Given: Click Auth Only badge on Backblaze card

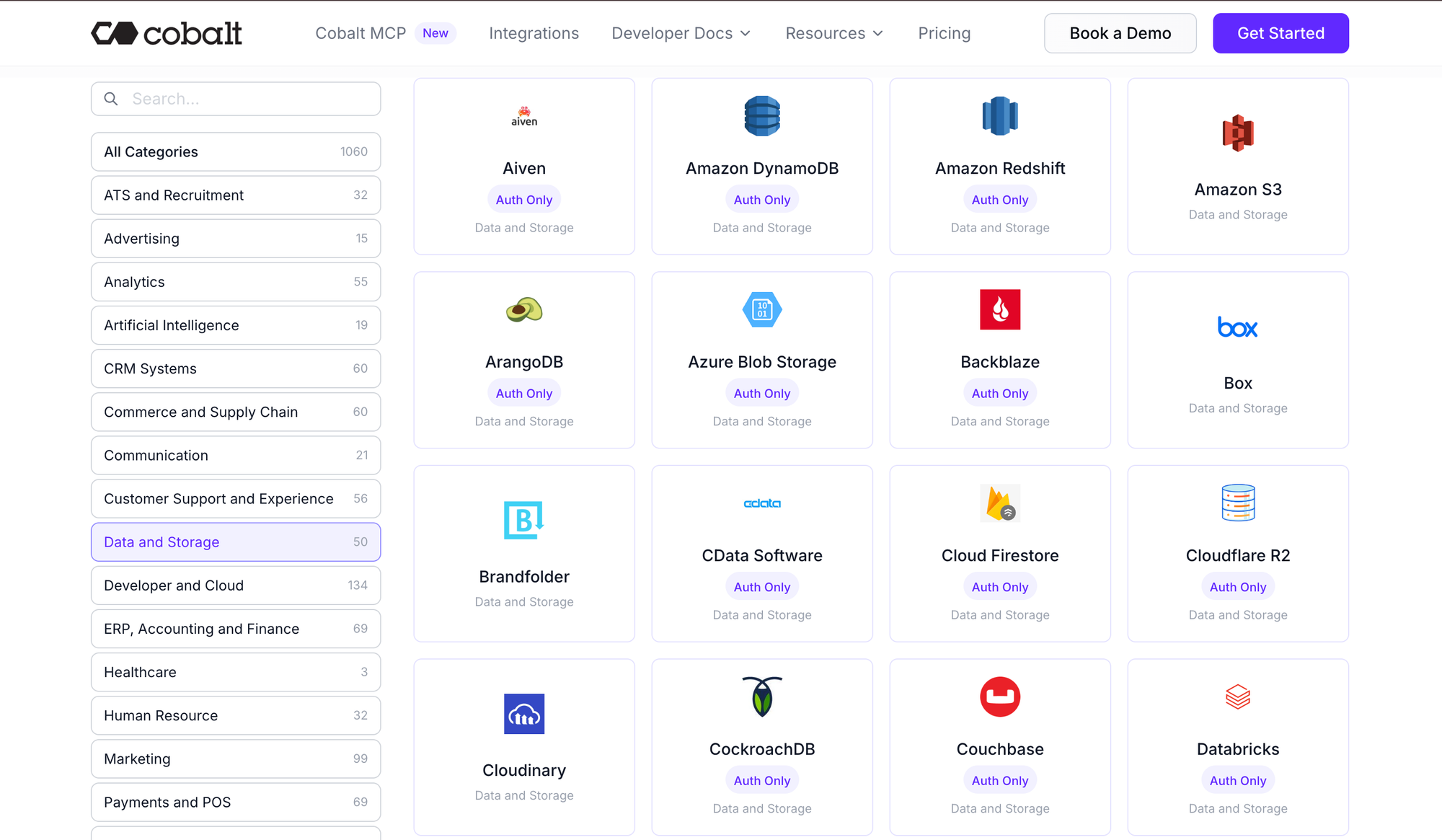Looking at the screenshot, I should pos(1000,393).
